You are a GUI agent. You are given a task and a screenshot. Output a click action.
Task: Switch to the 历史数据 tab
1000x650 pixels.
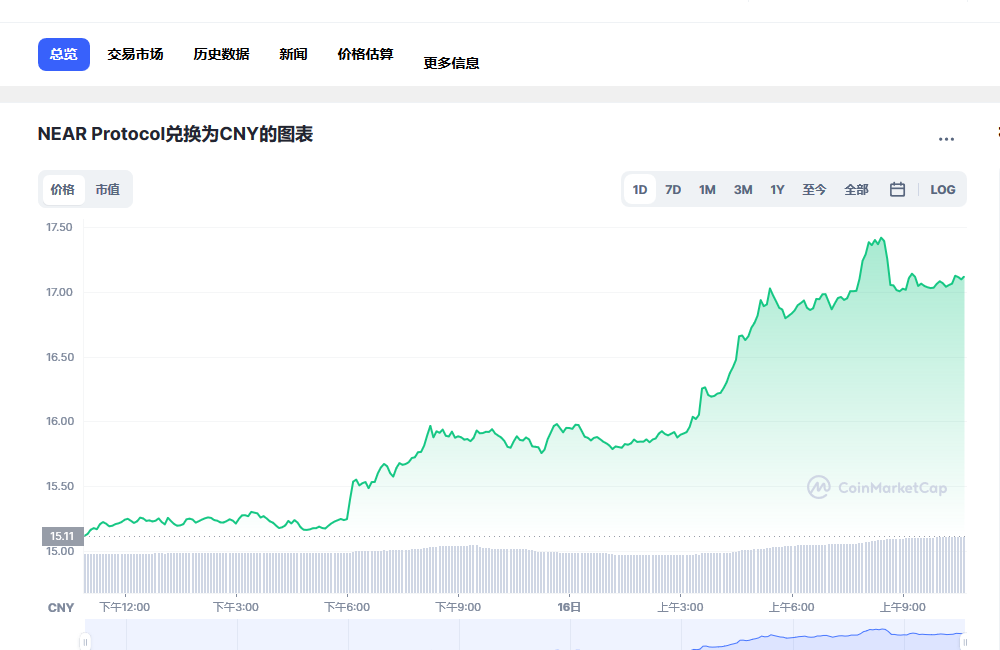220,54
